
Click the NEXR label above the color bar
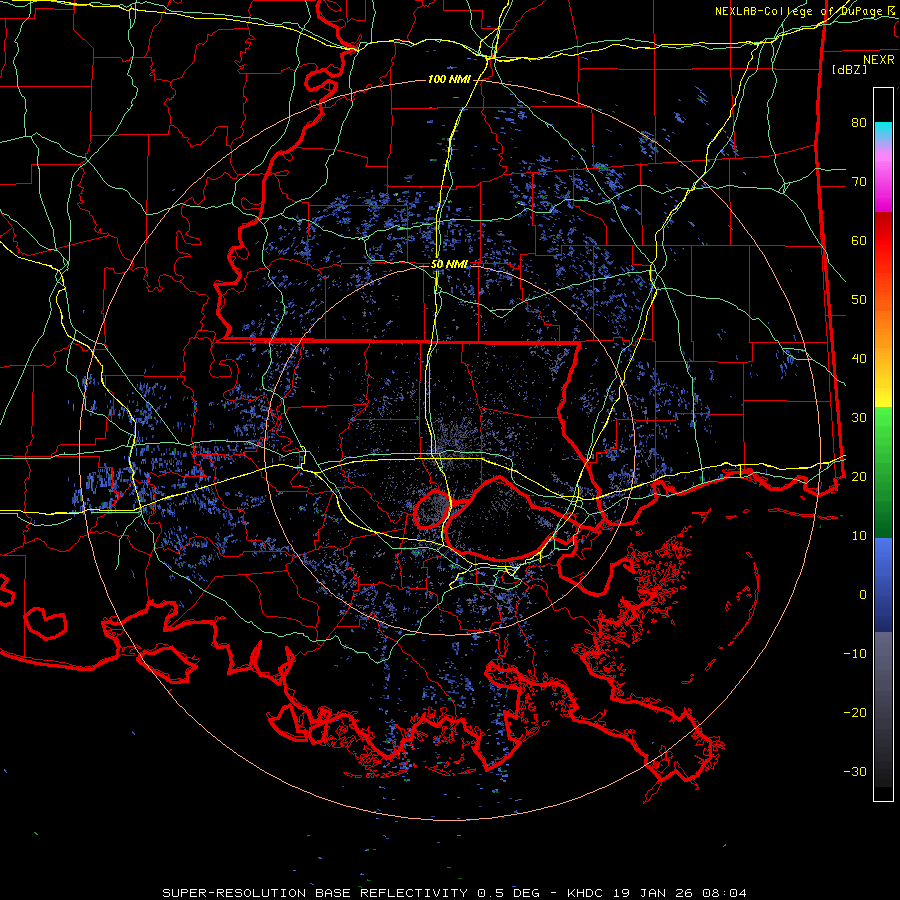[879, 60]
